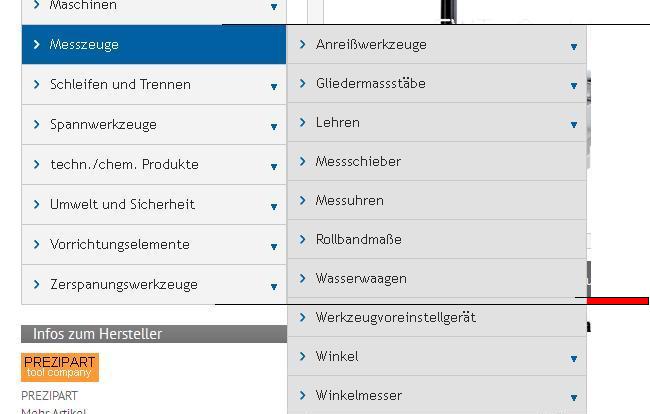Select the Messzeuge menu category
This screenshot has width=650, height=414.
pyautogui.click(x=85, y=44)
